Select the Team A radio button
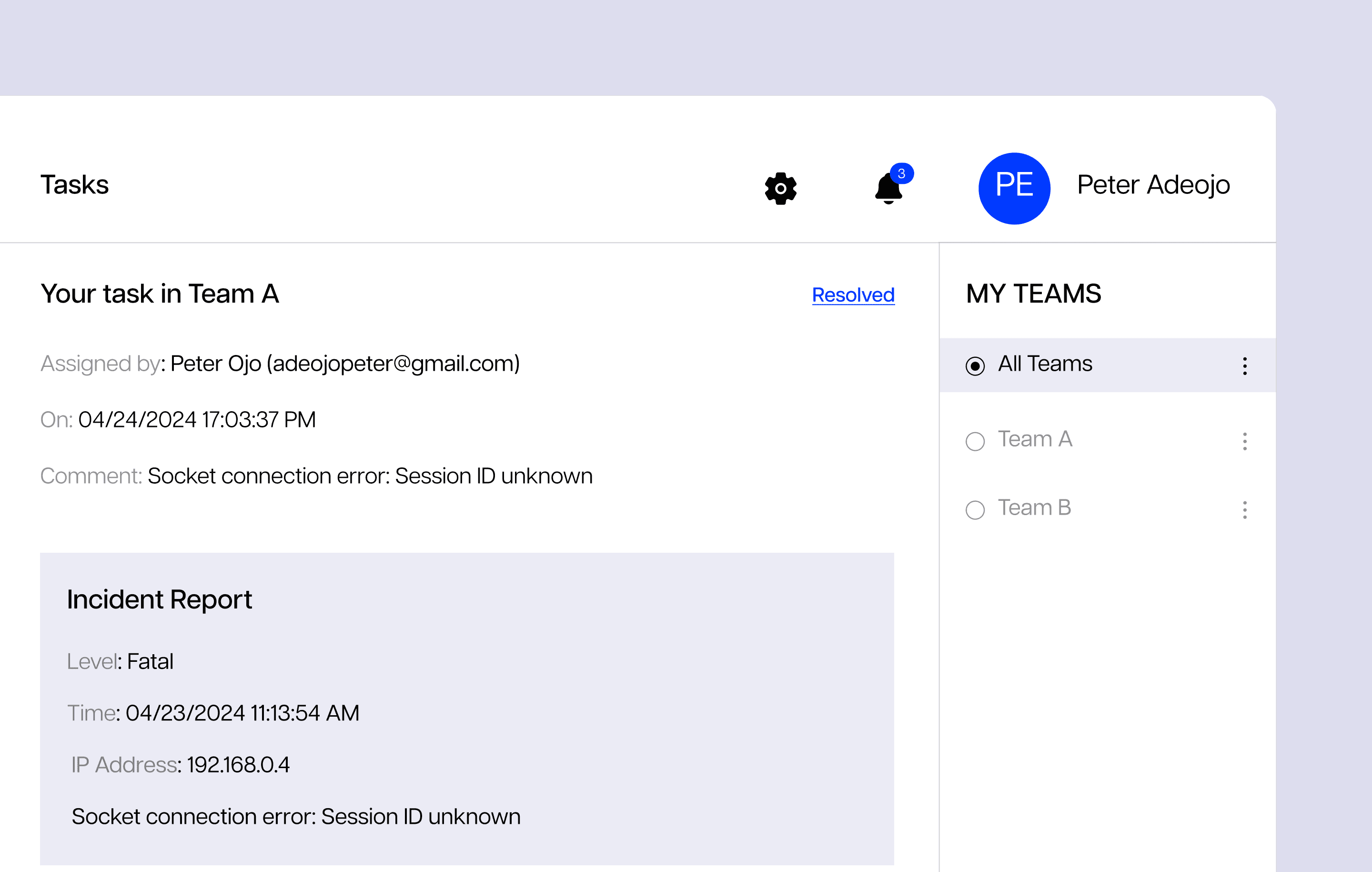Image resolution: width=1372 pixels, height=872 pixels. tap(975, 441)
